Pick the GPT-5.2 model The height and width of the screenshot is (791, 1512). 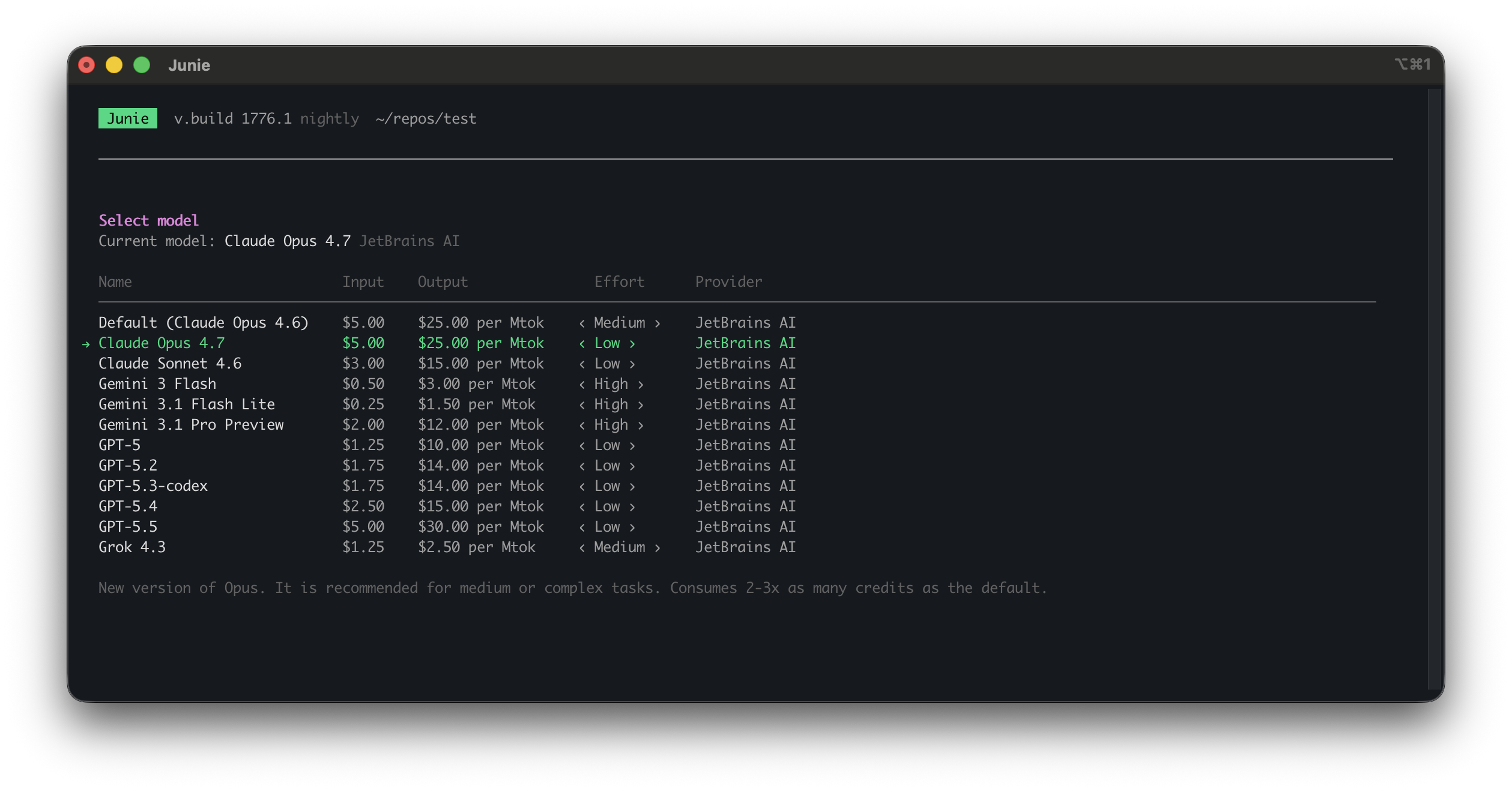coord(447,466)
